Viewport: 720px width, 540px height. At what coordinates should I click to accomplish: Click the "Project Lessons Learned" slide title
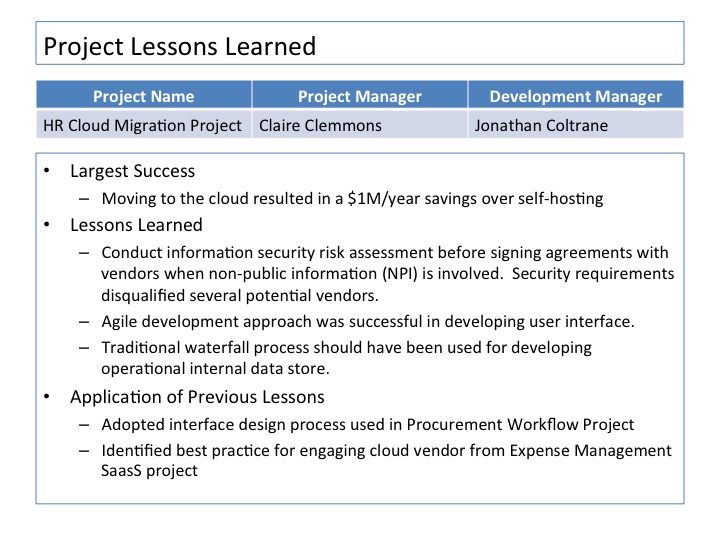click(x=180, y=46)
